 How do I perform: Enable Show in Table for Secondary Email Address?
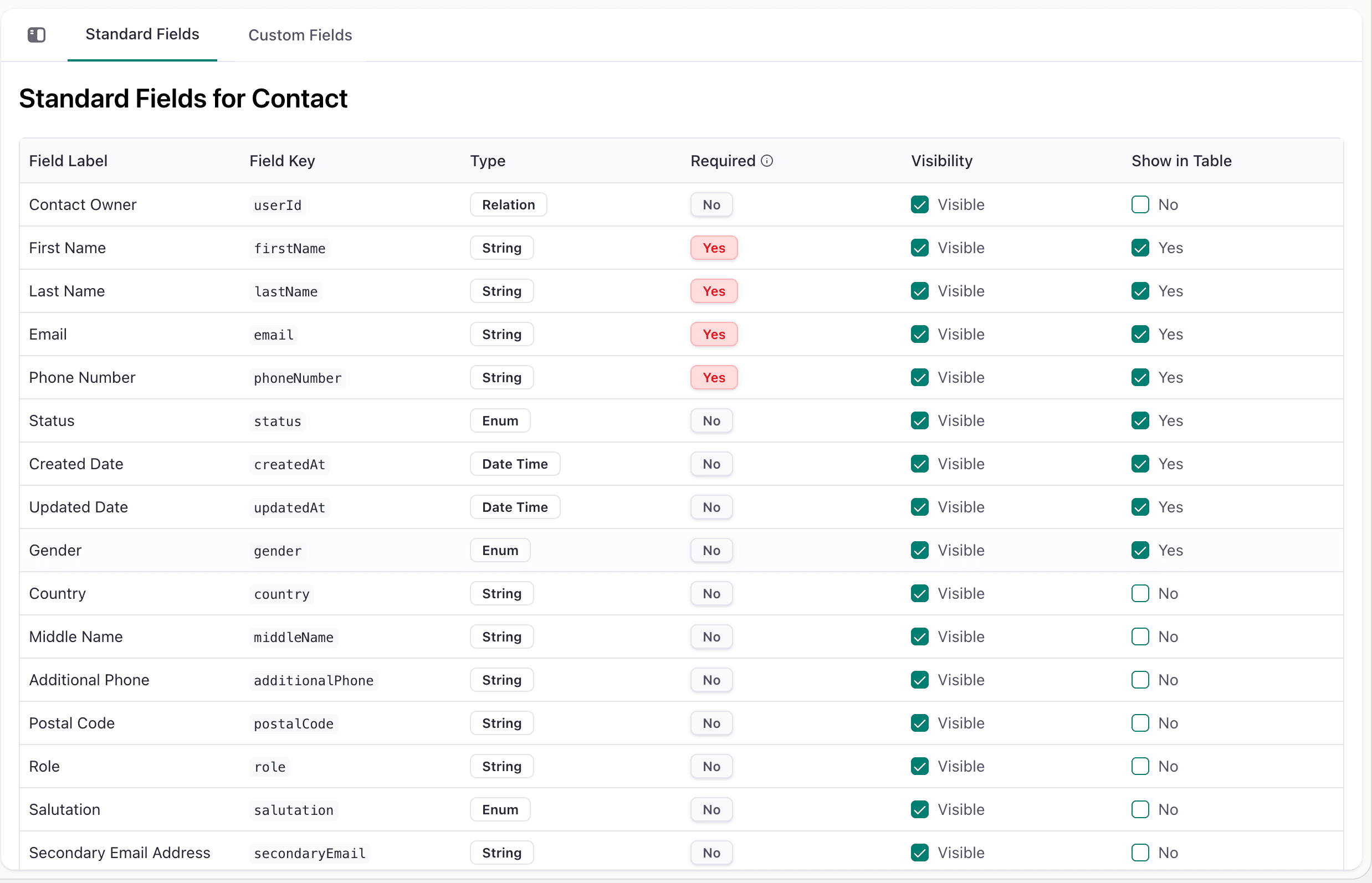[1140, 853]
